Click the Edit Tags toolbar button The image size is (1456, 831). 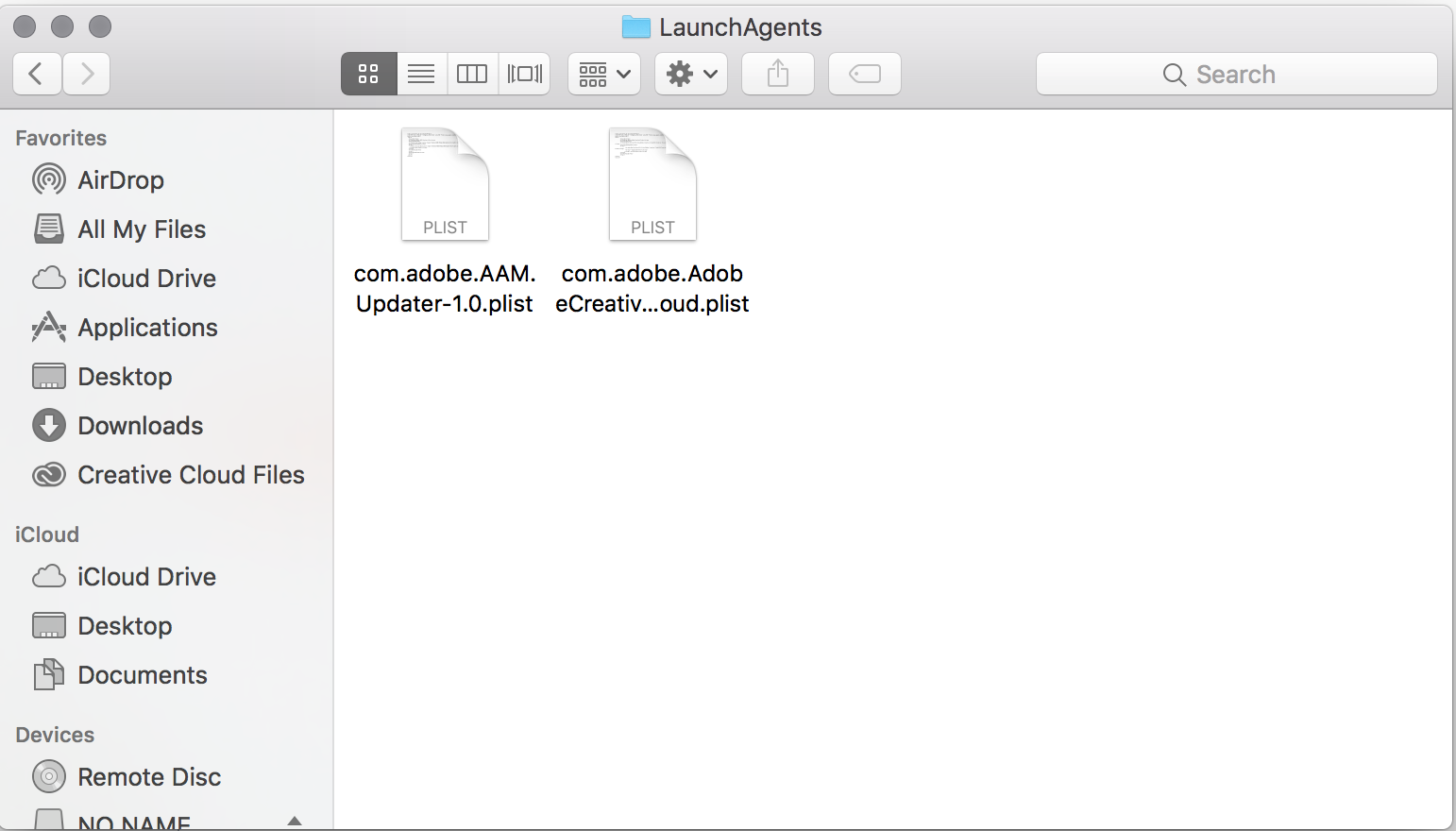click(x=865, y=74)
